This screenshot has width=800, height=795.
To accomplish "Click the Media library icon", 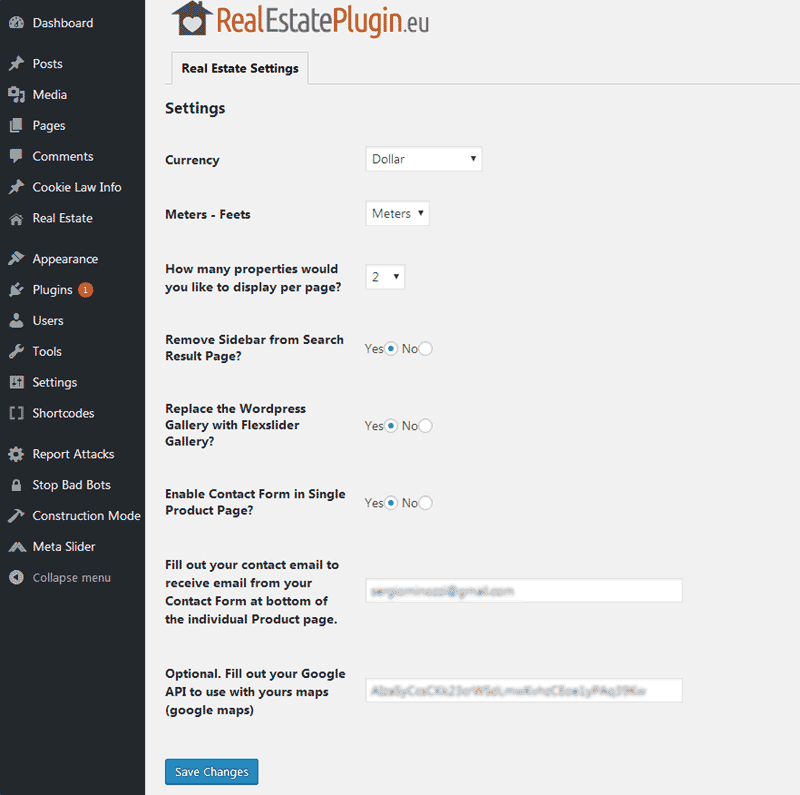I will 16,94.
